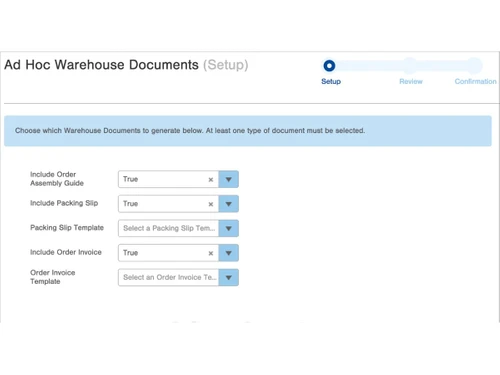
Task: Click the Confirmation step label
Action: [476, 82]
